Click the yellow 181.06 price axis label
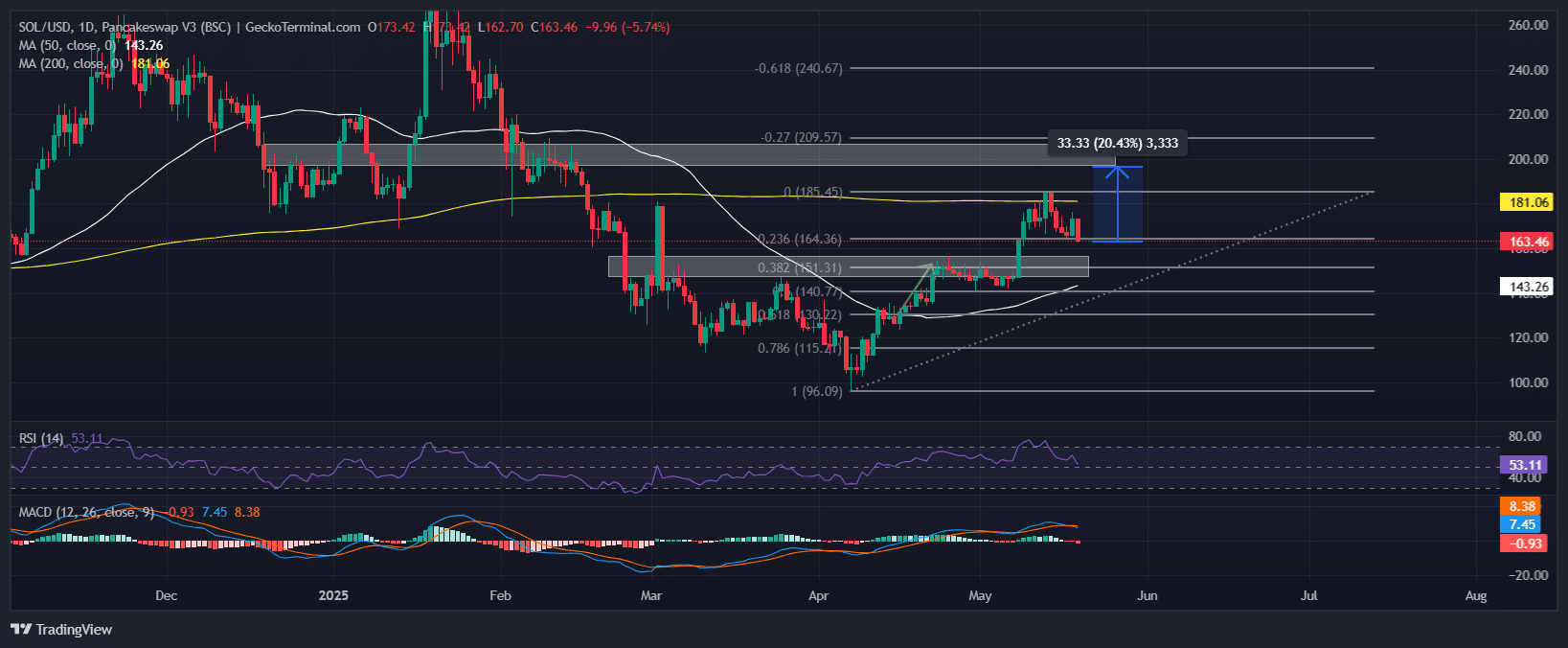 (1529, 202)
